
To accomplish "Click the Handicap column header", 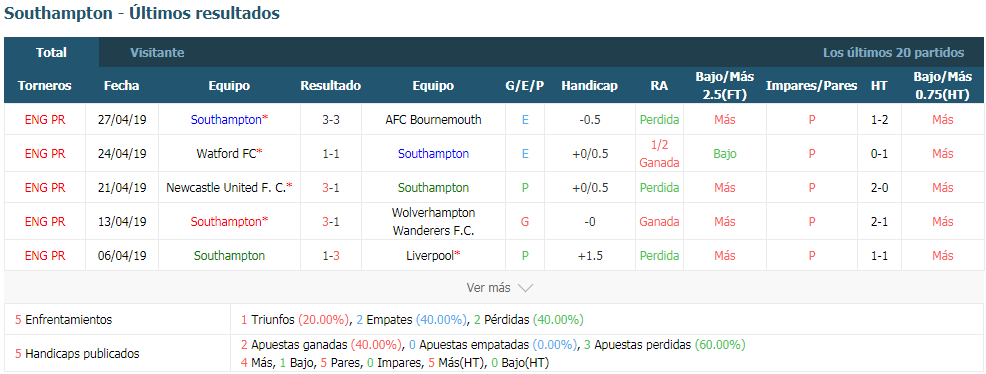I will (x=590, y=85).
